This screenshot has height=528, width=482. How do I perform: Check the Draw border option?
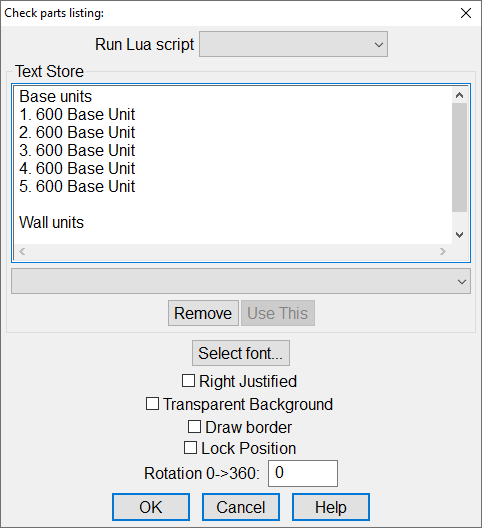[194, 426]
